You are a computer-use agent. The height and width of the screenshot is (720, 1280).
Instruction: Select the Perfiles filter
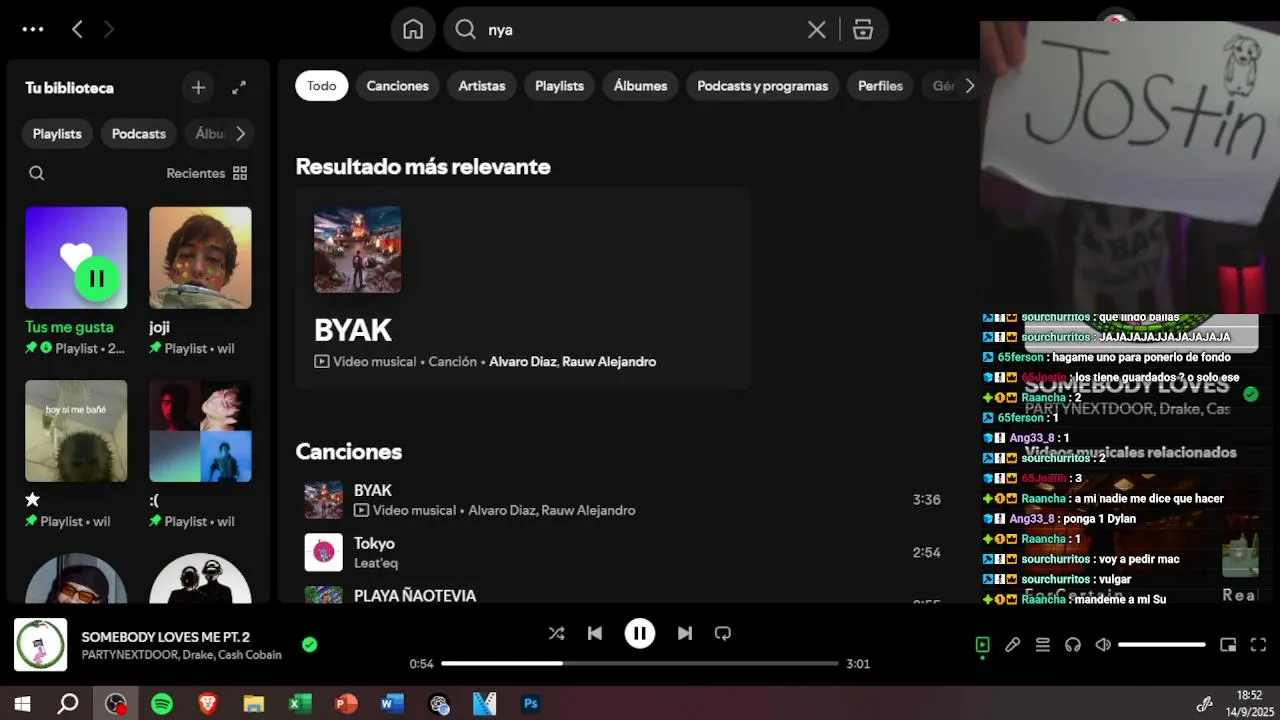click(x=880, y=86)
